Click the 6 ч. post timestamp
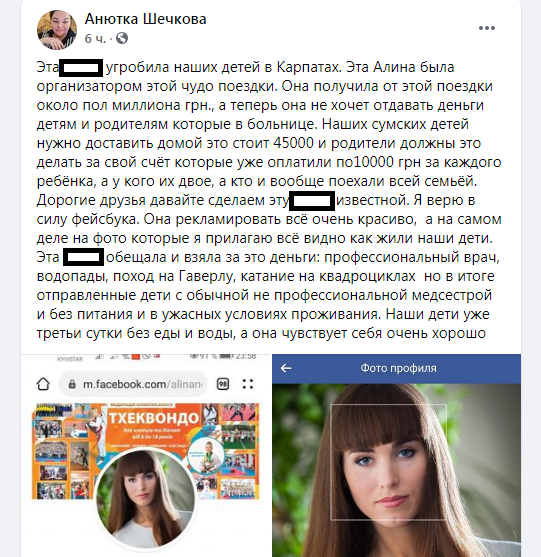This screenshot has height=557, width=541. (x=95, y=38)
